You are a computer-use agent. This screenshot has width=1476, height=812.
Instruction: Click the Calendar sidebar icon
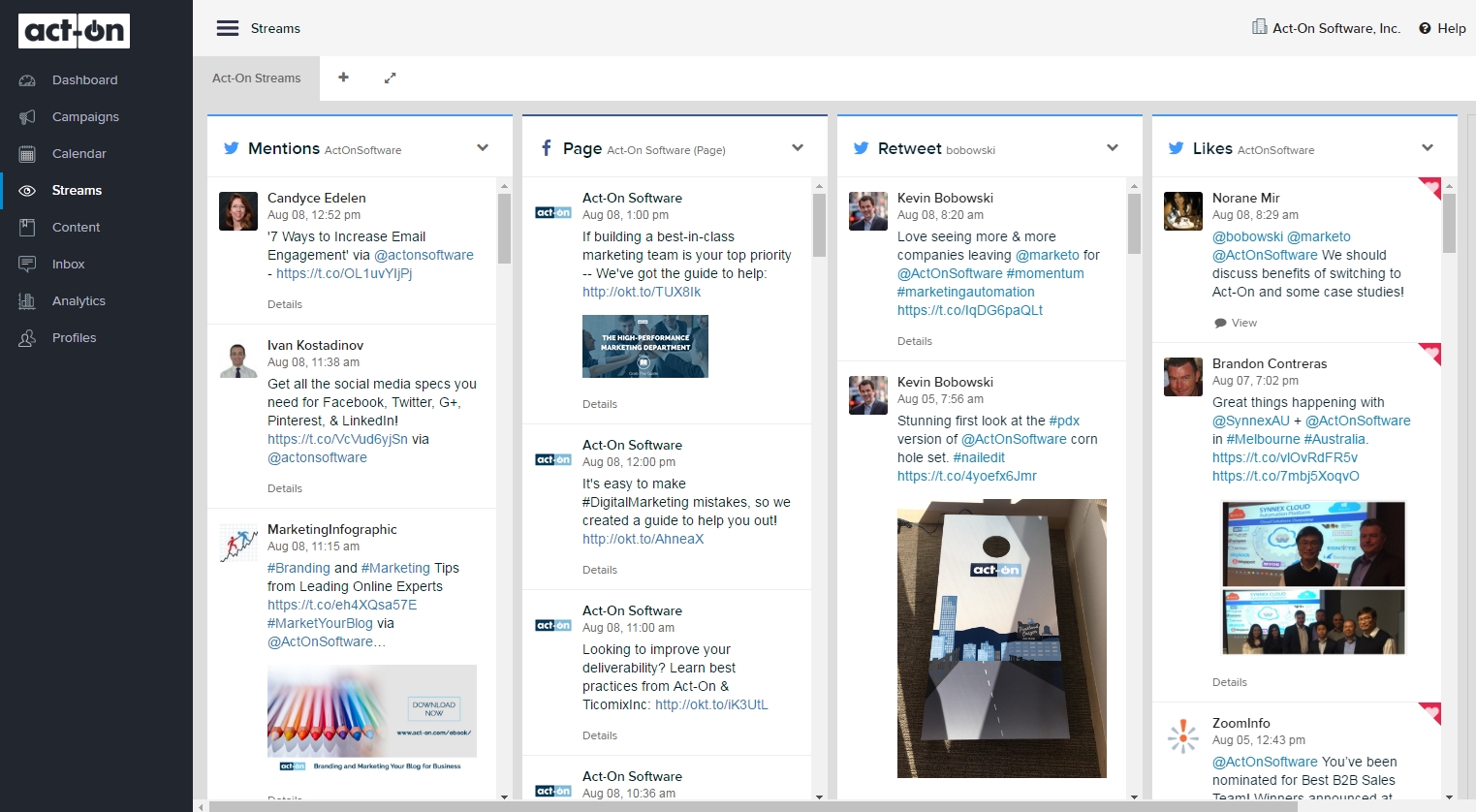27,154
